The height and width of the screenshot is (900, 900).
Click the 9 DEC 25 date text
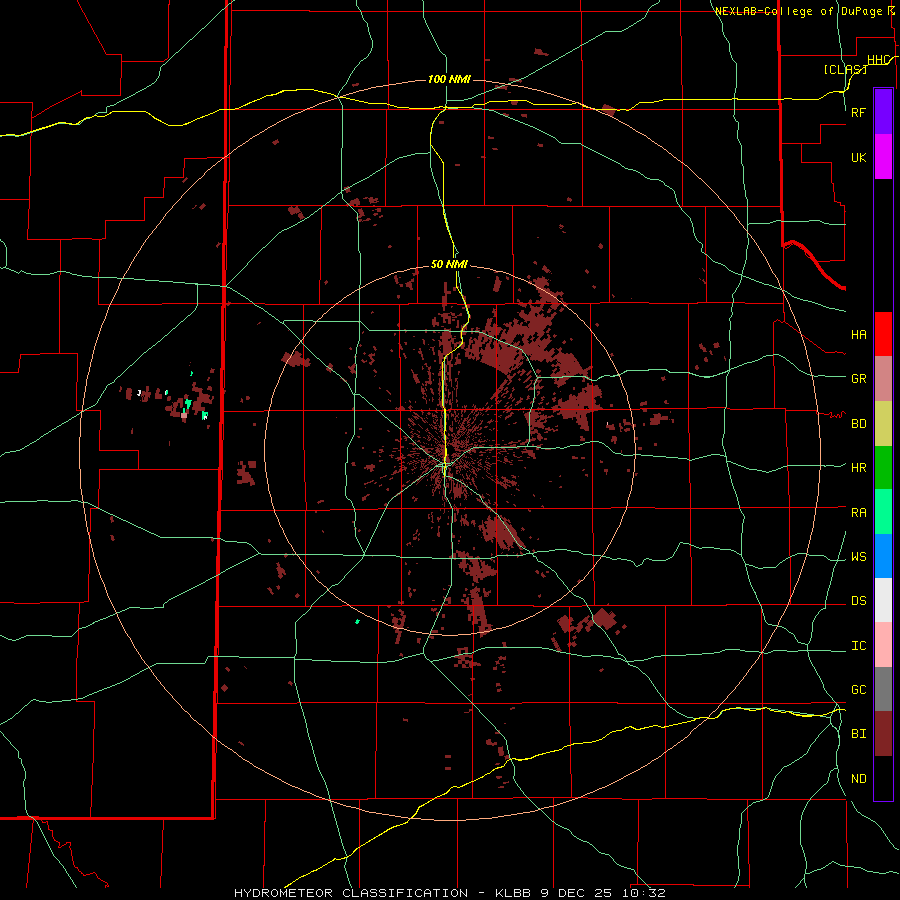pyautogui.click(x=577, y=893)
